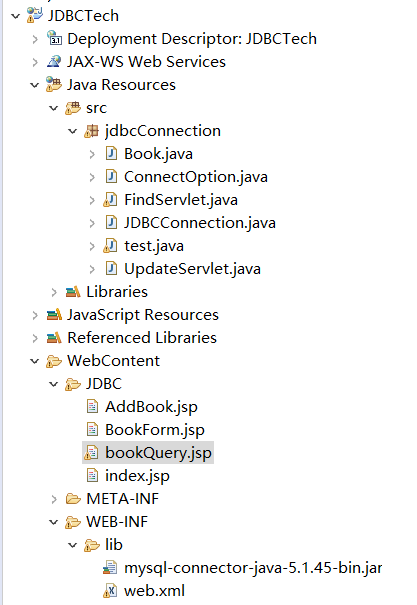This screenshot has height=605, width=417.
Task: Click the Referenced Libraries icon
Action: click(54, 338)
